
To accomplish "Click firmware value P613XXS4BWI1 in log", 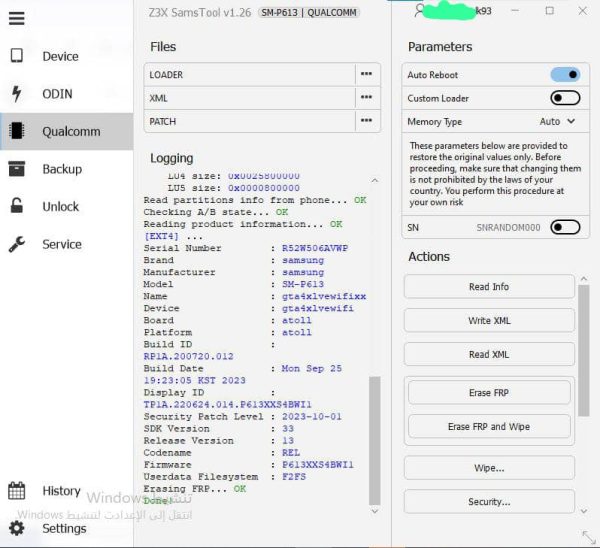I will [x=318, y=465].
